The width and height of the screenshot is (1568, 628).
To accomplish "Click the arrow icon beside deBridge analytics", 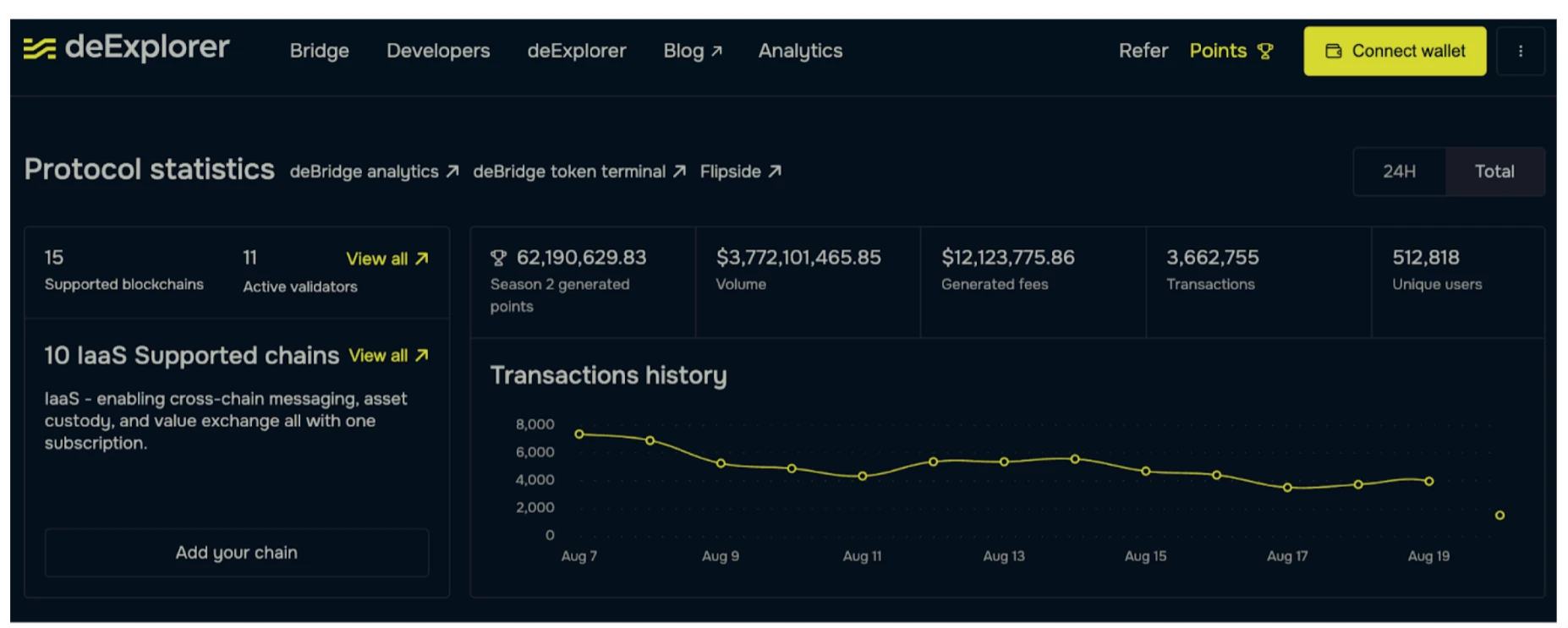I will point(452,172).
